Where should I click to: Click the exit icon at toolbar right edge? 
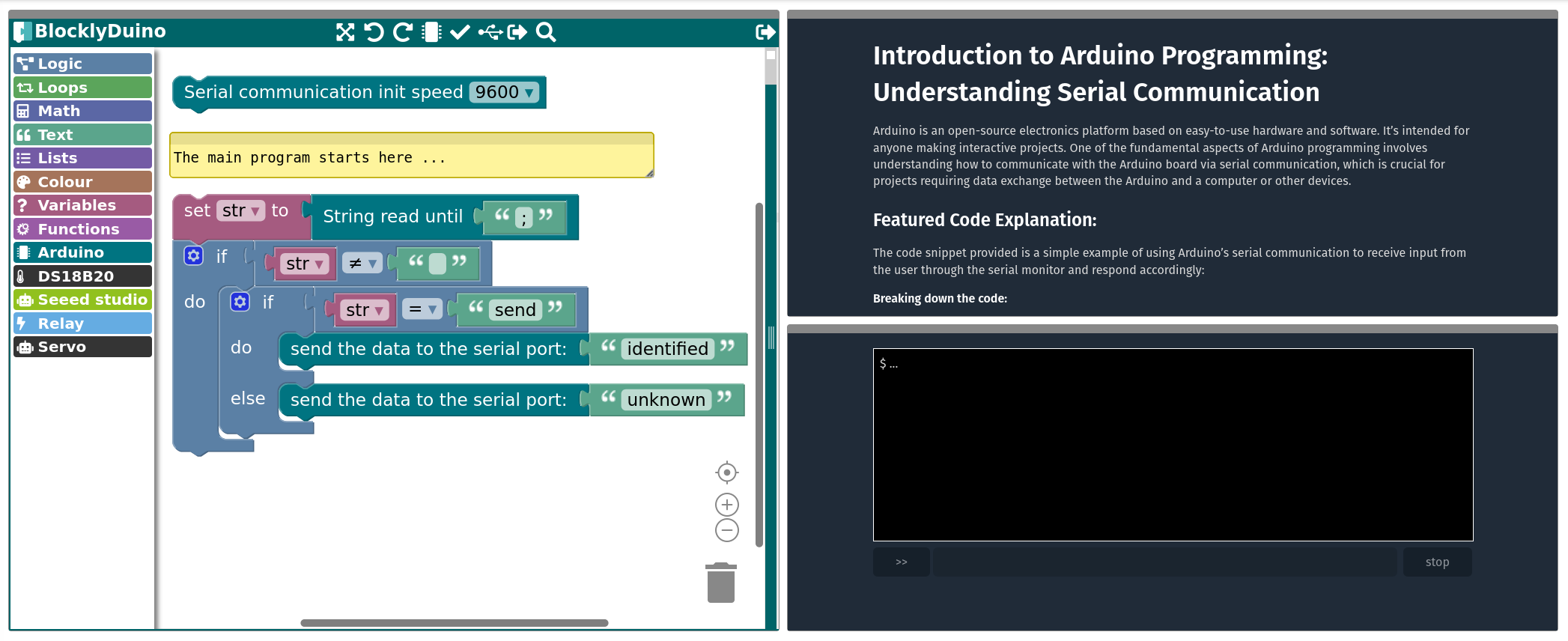pyautogui.click(x=765, y=32)
